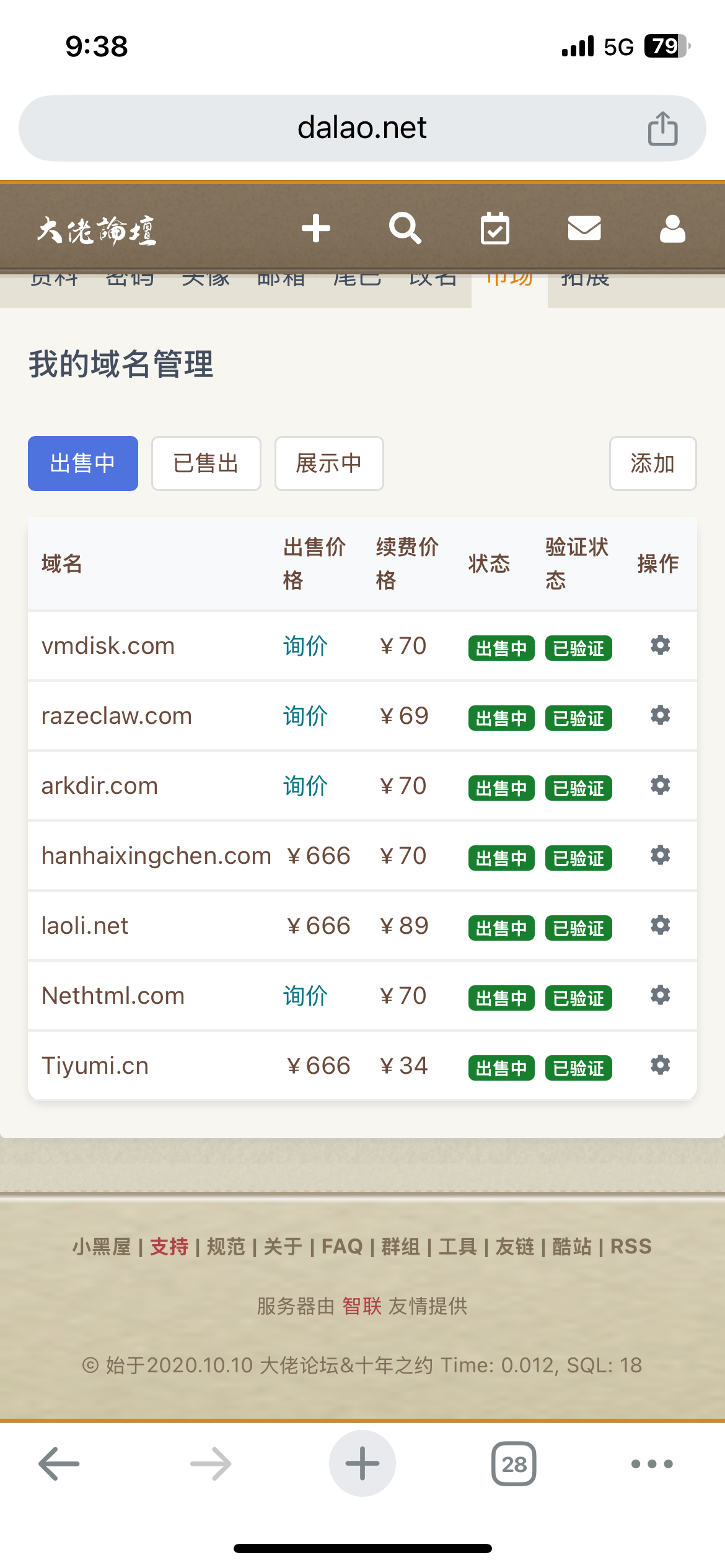
Task: Click ¥89 renewal price for laoli.net
Action: [404, 926]
